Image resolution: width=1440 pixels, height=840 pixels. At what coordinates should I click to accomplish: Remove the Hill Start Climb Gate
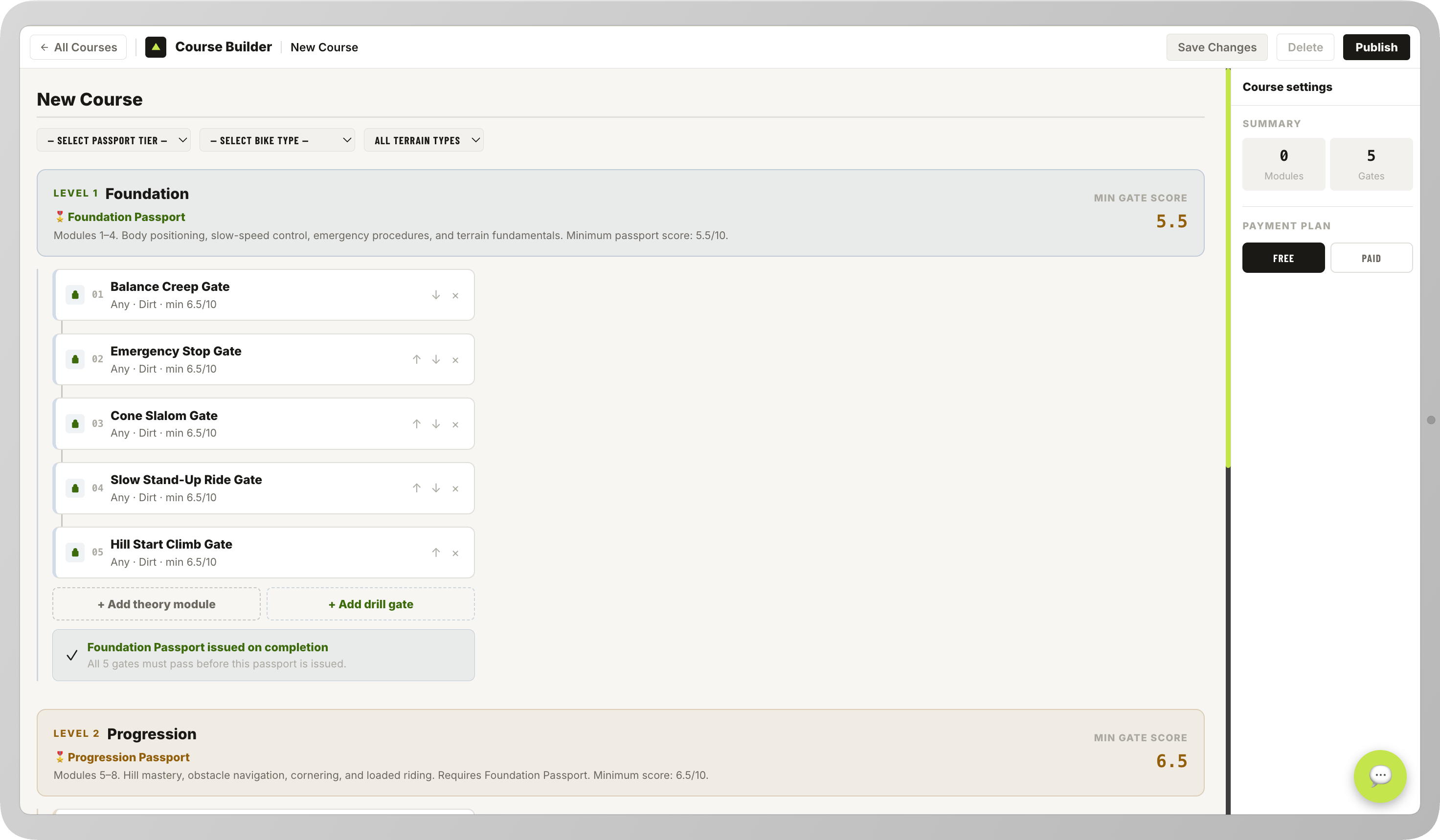pyautogui.click(x=455, y=553)
